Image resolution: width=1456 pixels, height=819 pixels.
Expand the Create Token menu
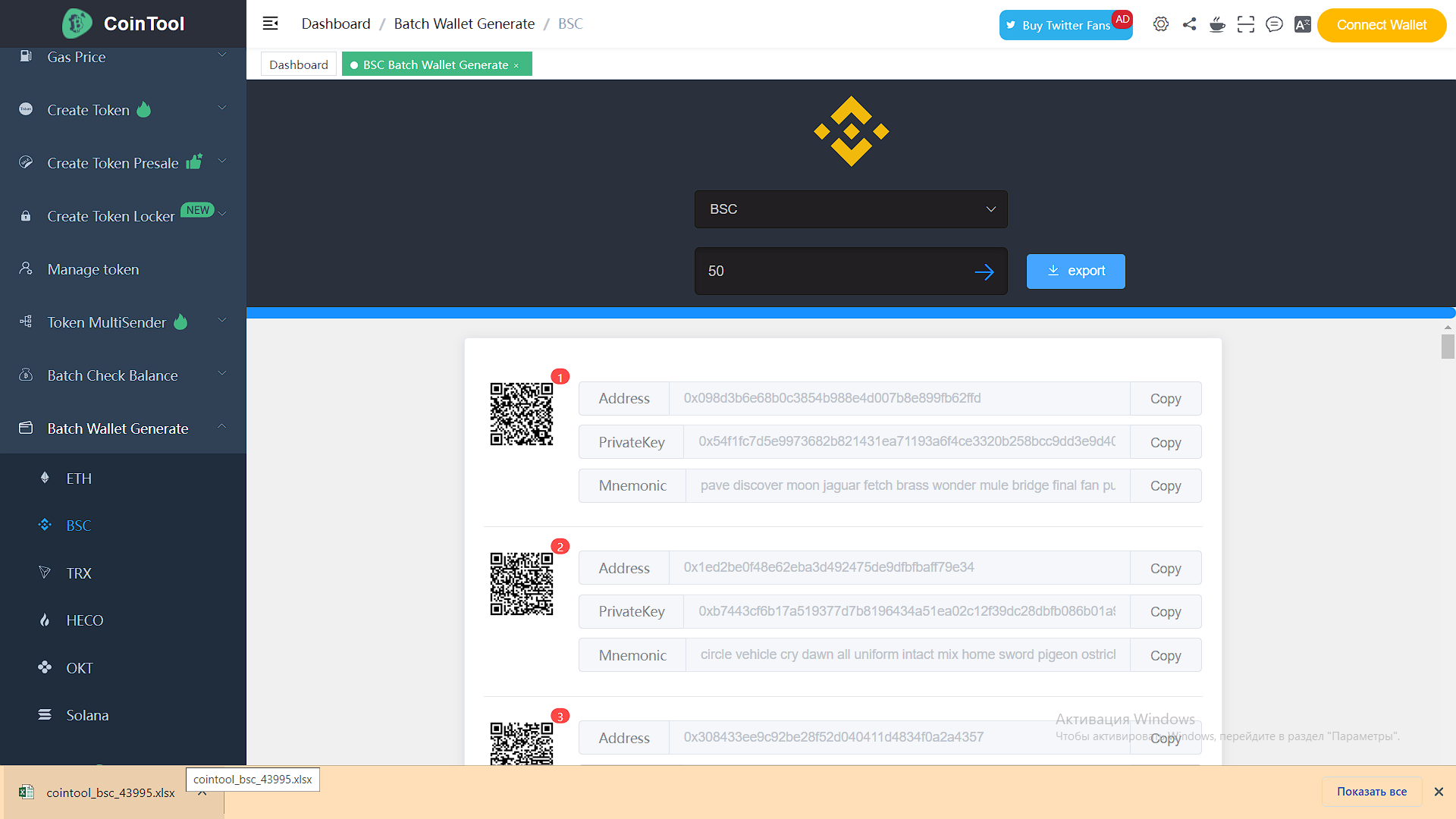coord(222,108)
